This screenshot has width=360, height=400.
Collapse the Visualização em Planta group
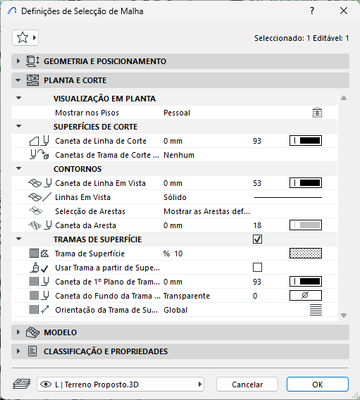click(19, 98)
